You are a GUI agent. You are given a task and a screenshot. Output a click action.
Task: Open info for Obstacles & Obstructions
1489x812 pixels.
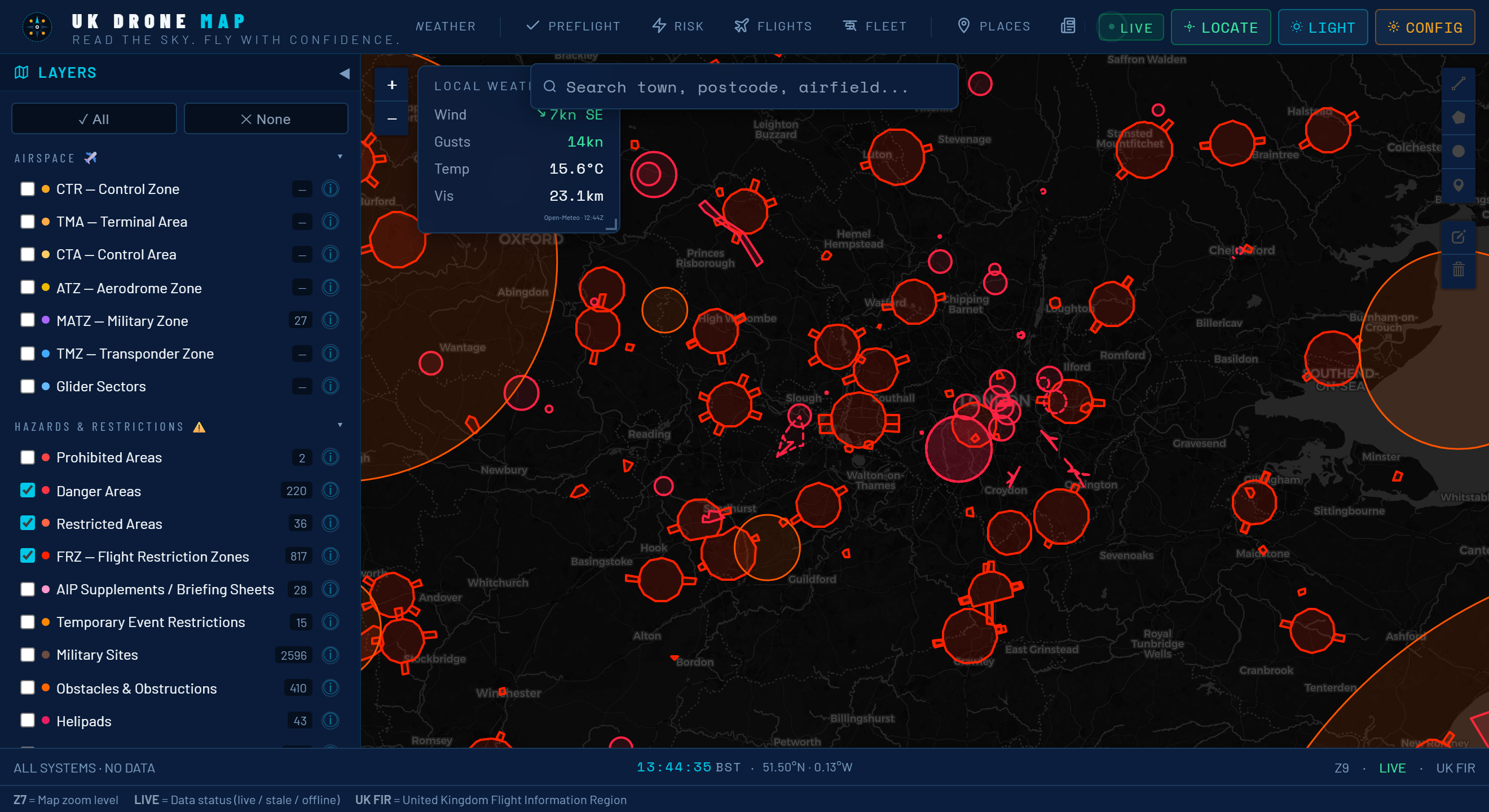point(330,688)
